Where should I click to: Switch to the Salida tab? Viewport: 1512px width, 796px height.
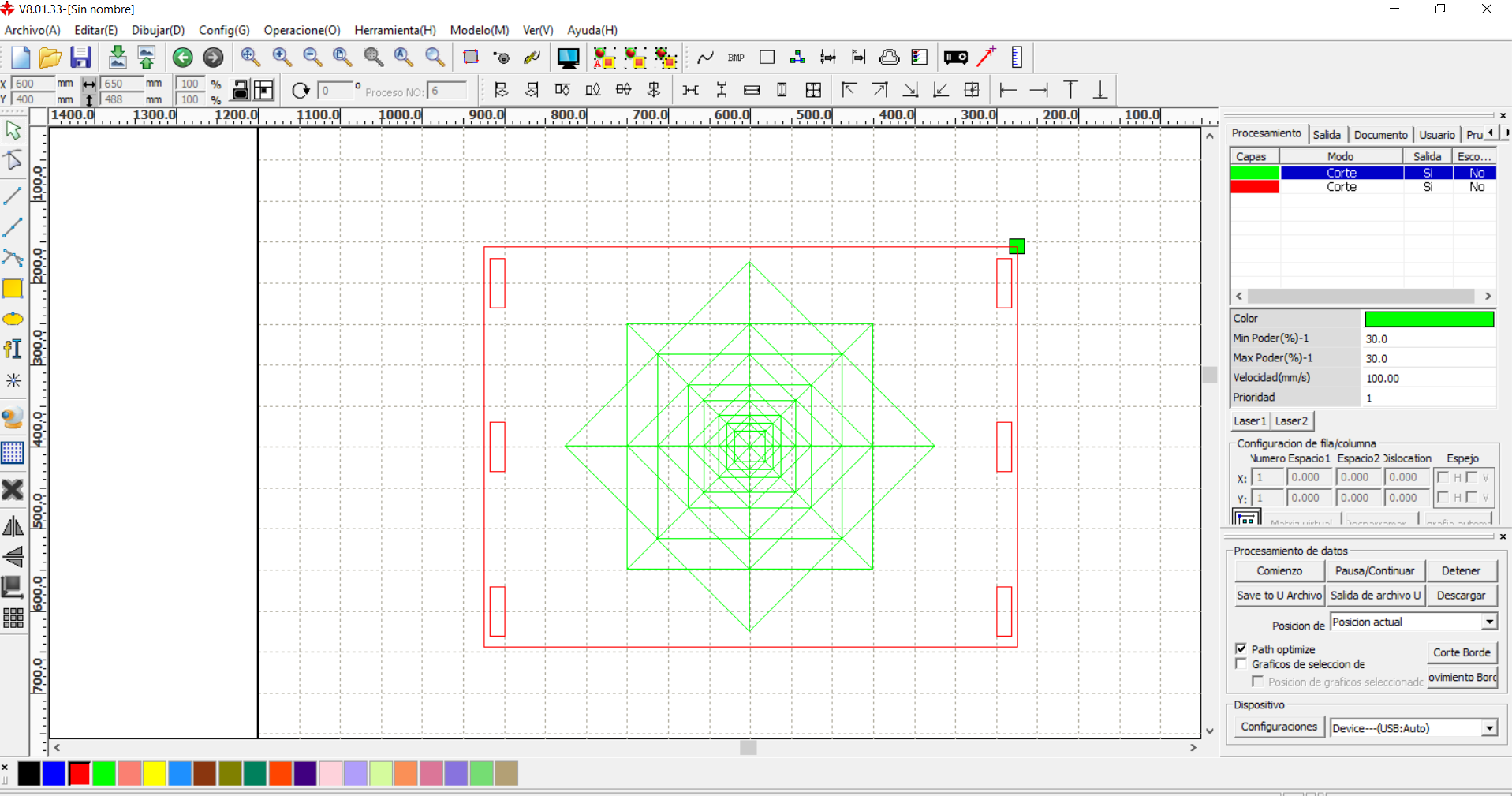(x=1327, y=134)
